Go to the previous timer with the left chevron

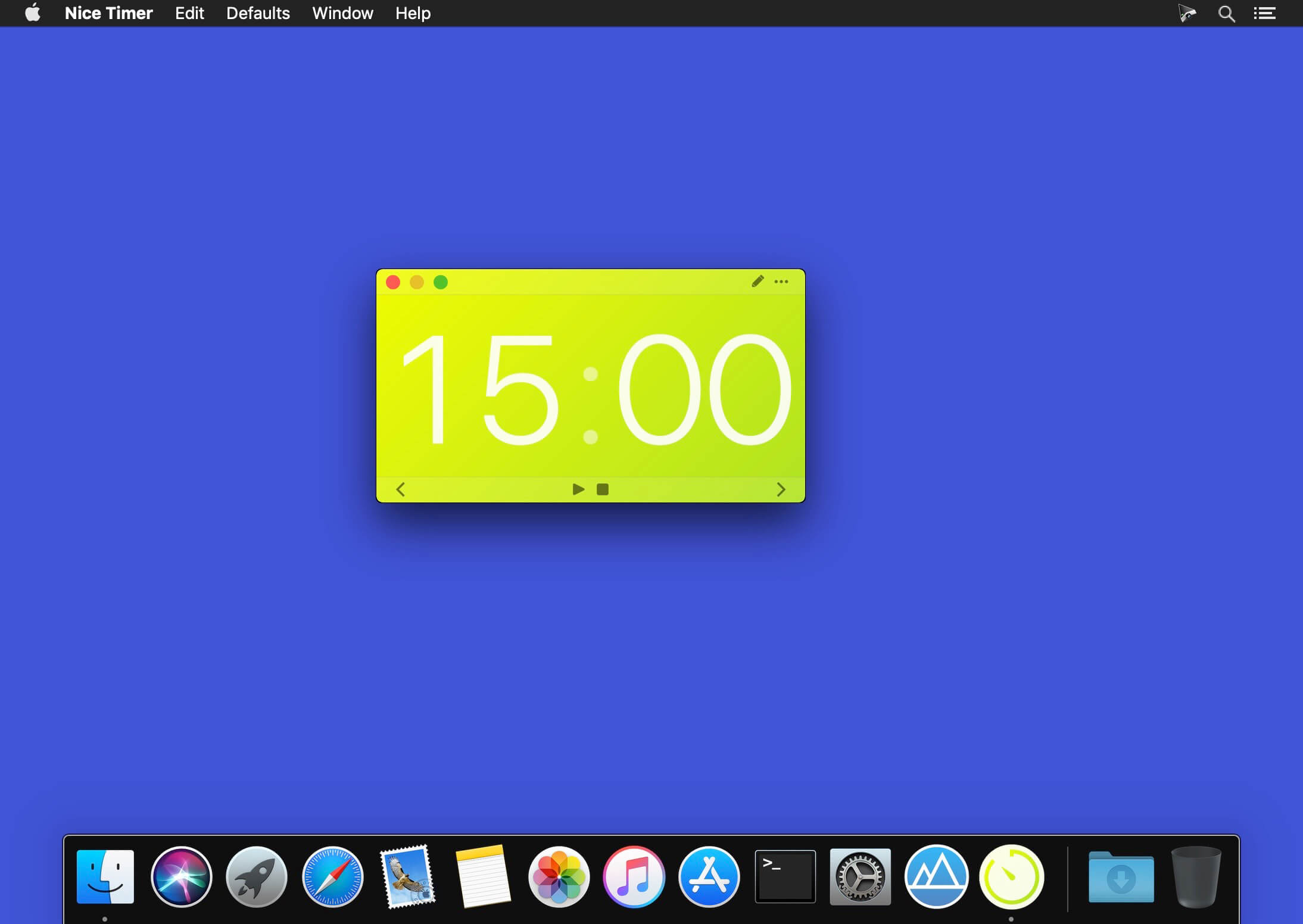pyautogui.click(x=401, y=489)
